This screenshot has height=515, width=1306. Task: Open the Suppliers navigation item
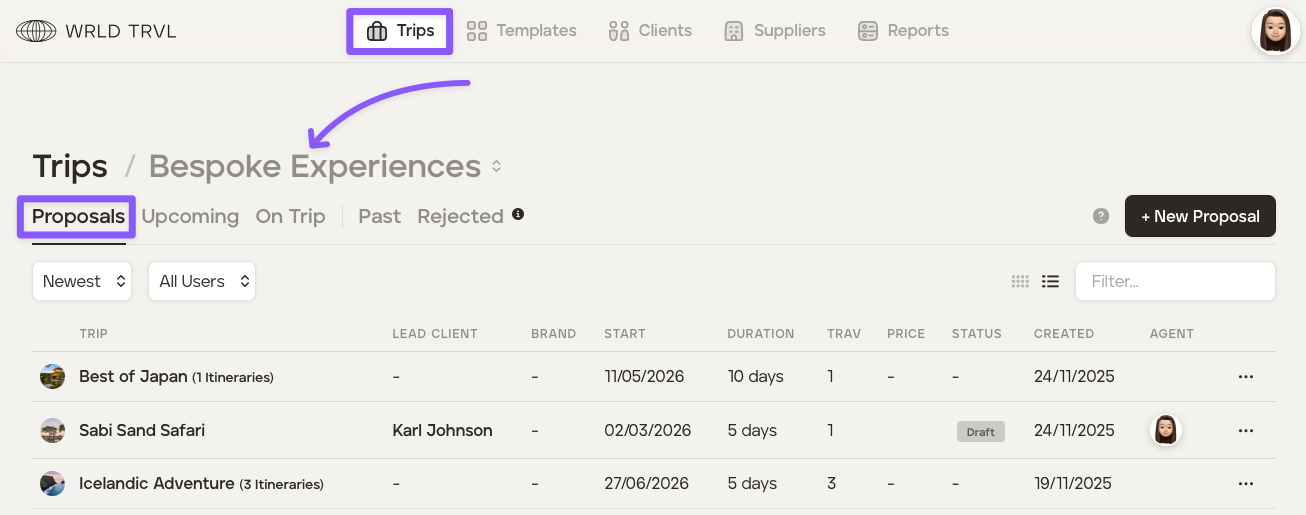pos(775,31)
